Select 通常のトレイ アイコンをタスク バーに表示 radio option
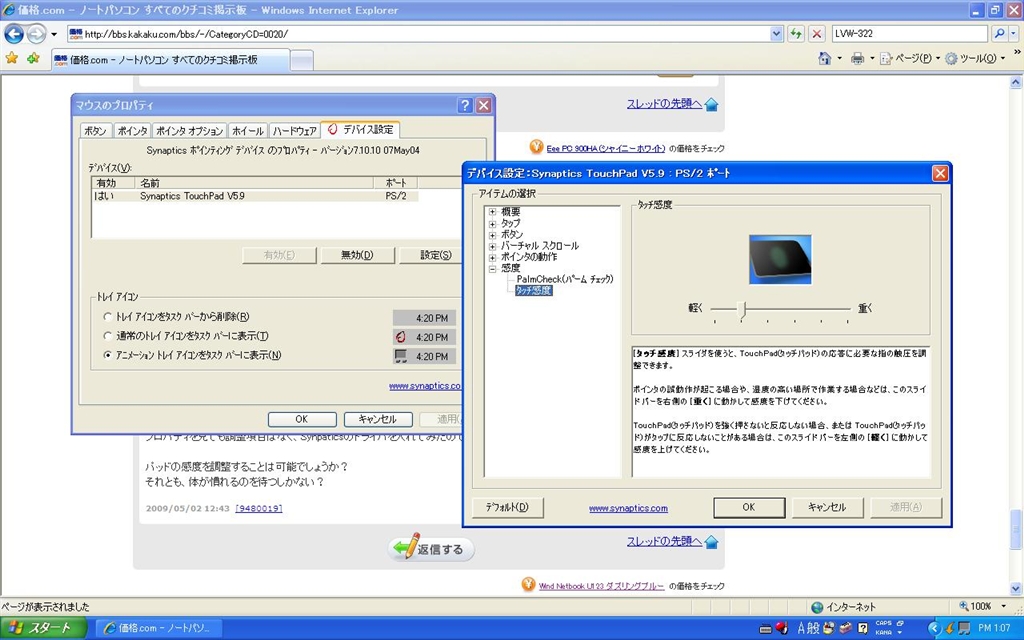The width and height of the screenshot is (1024, 640). tap(108, 336)
